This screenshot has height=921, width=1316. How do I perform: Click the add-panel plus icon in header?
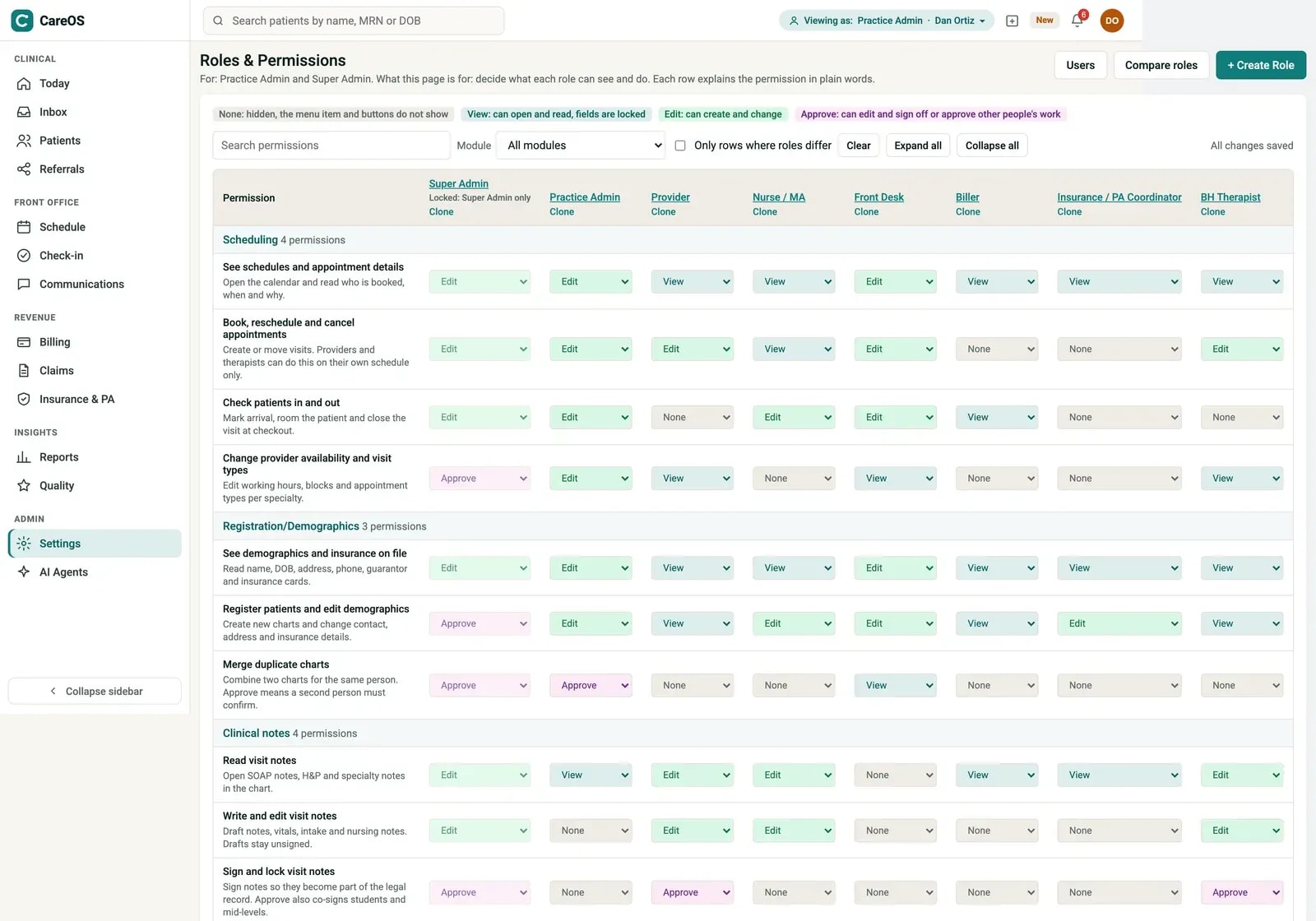click(x=1012, y=21)
